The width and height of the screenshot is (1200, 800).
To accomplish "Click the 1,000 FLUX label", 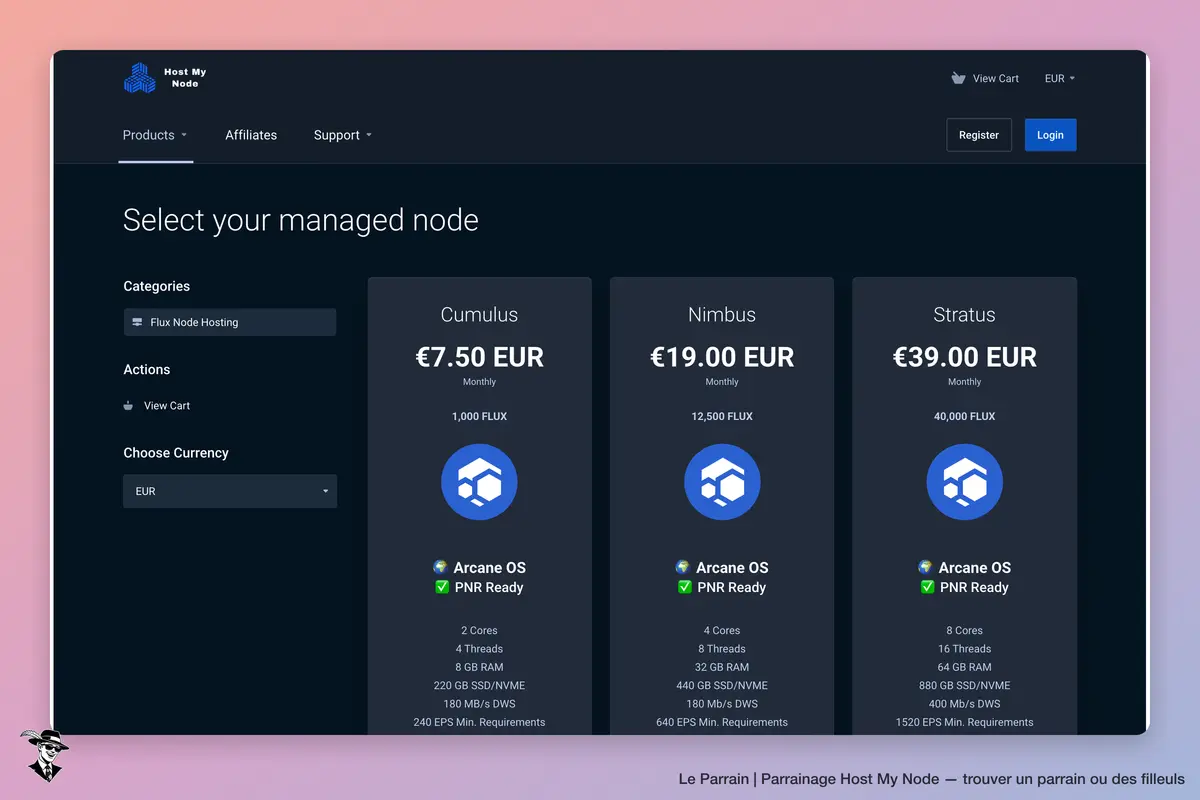I will (479, 416).
